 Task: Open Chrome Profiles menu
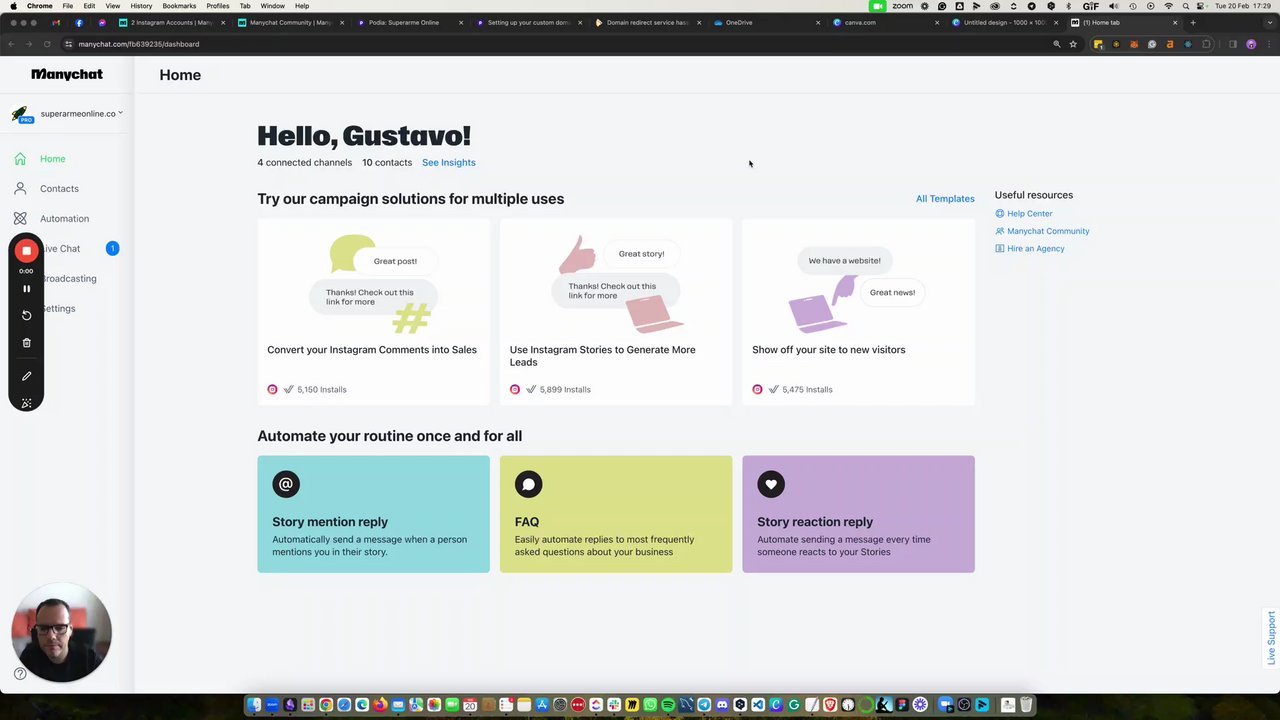[218, 6]
